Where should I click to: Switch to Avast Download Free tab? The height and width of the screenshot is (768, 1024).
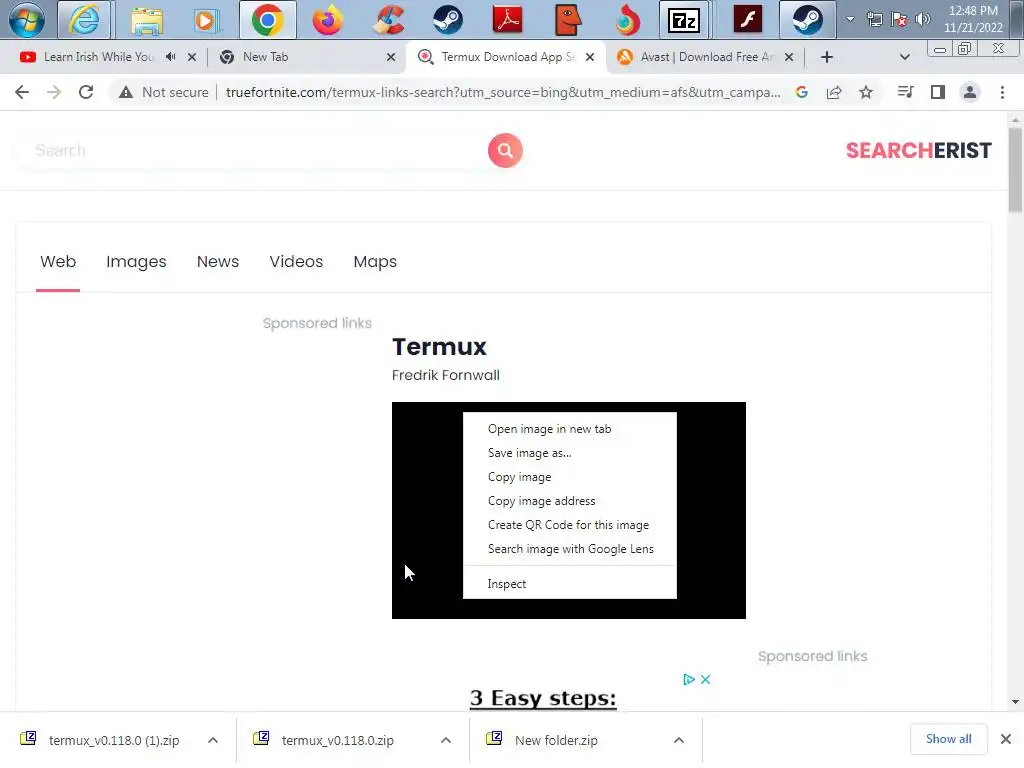[707, 57]
